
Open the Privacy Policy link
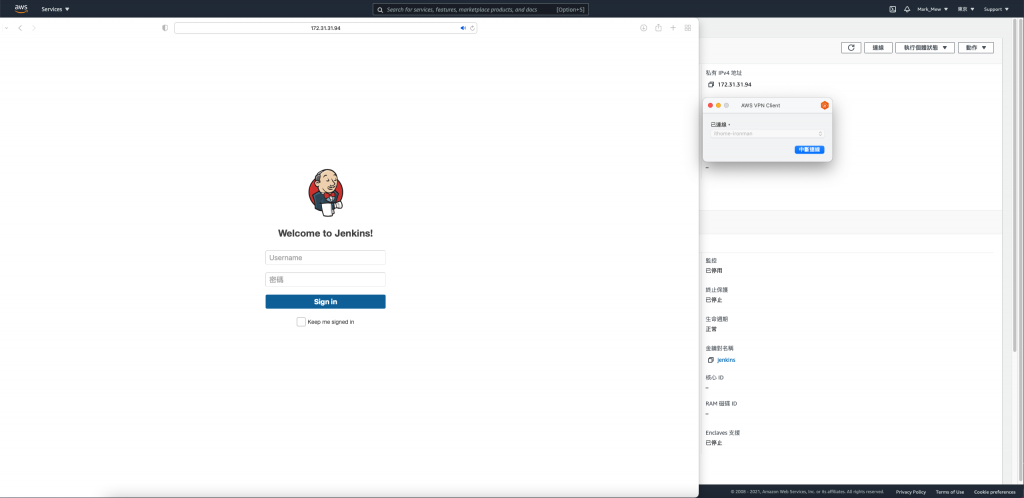coord(910,491)
